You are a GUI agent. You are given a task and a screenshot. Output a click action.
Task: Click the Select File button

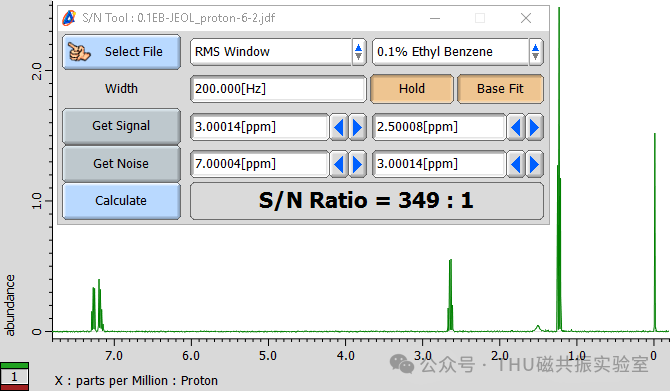121,52
